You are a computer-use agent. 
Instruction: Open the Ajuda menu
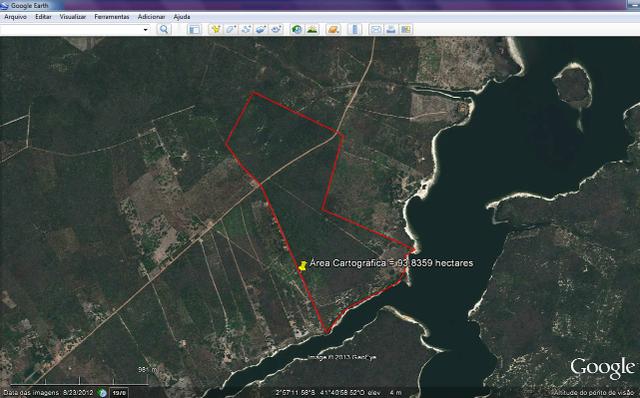pos(182,17)
